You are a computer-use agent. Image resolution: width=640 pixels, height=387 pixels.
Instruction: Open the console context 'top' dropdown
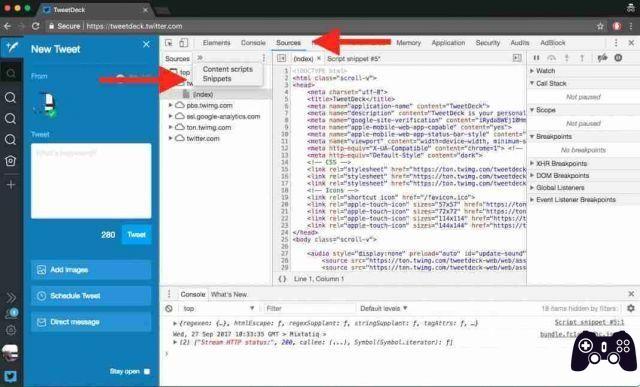(x=218, y=308)
